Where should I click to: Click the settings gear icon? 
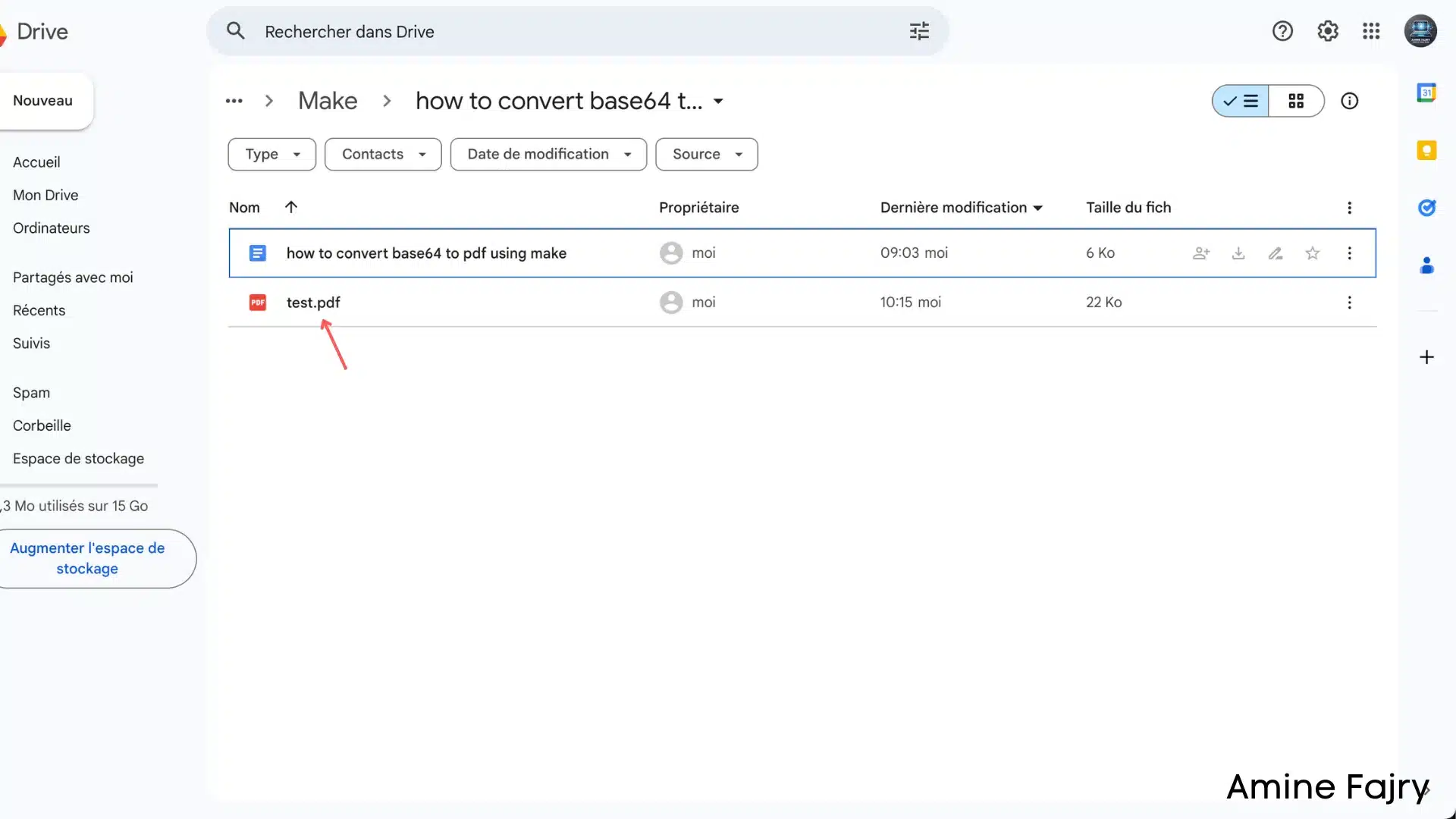tap(1327, 31)
